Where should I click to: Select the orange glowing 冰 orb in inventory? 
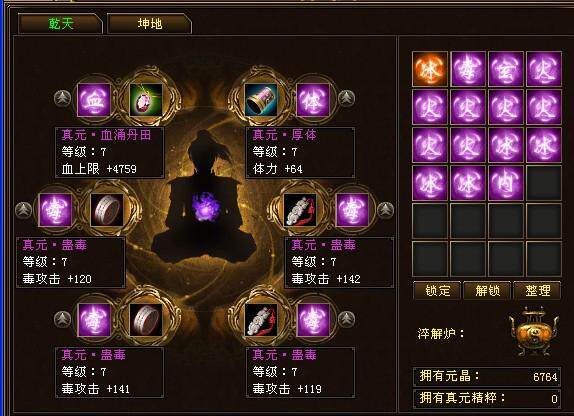point(430,69)
